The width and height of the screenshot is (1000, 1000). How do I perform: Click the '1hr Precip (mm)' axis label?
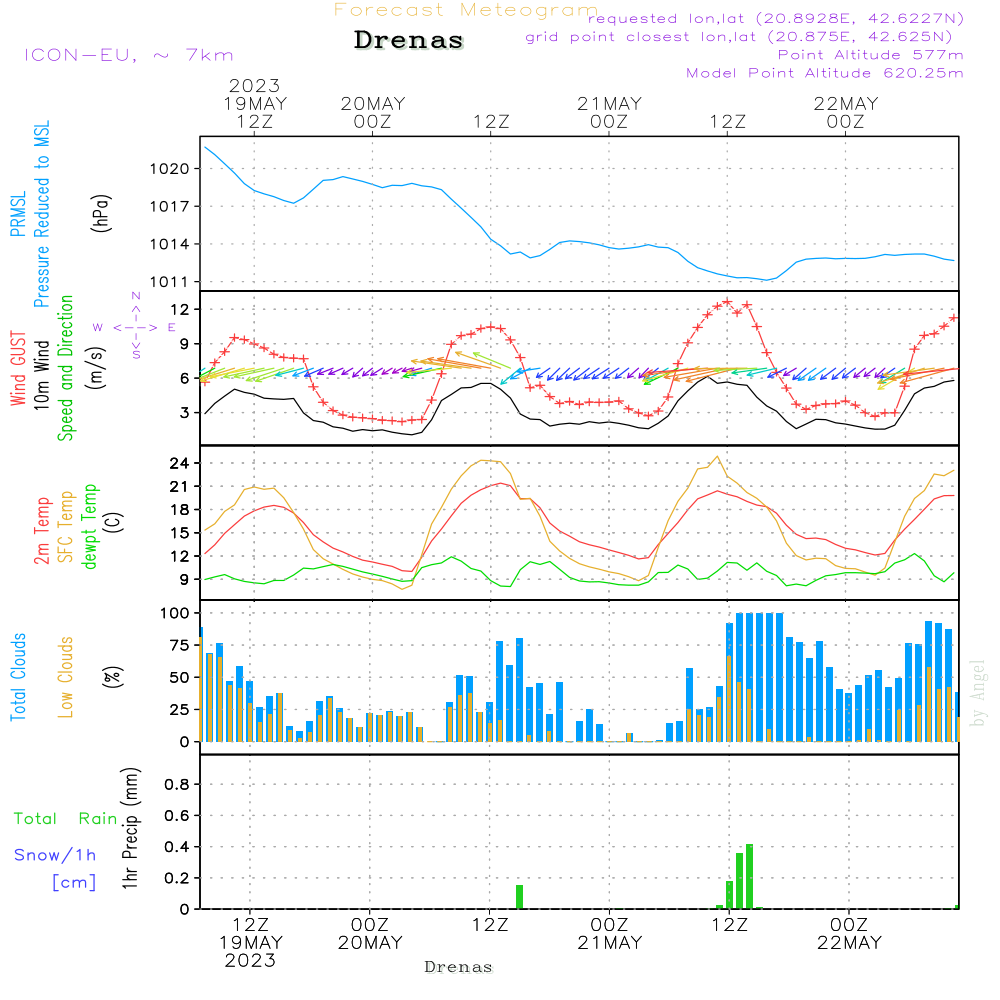coord(130,828)
